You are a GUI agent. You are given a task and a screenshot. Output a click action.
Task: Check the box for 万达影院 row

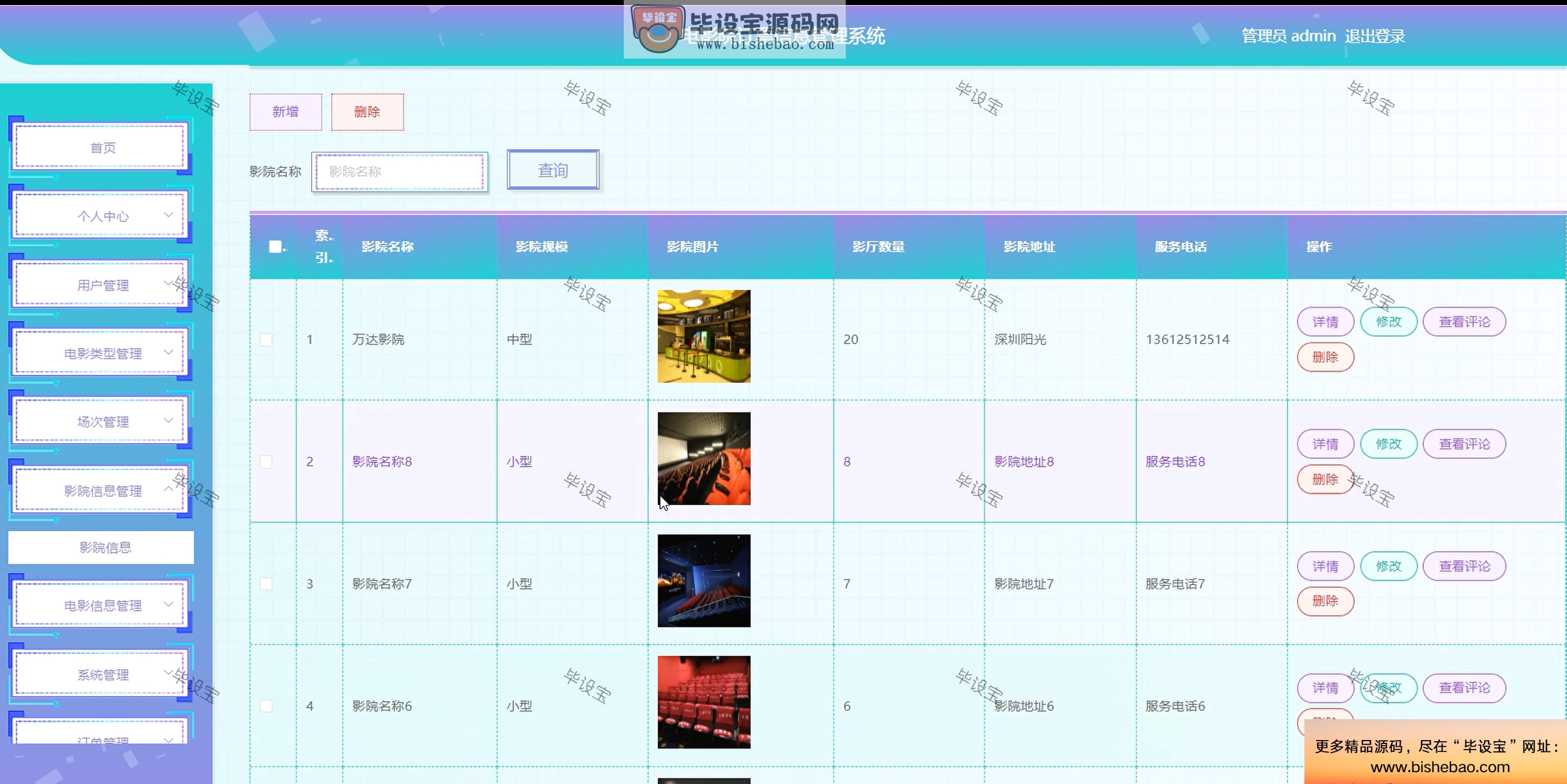(x=266, y=340)
